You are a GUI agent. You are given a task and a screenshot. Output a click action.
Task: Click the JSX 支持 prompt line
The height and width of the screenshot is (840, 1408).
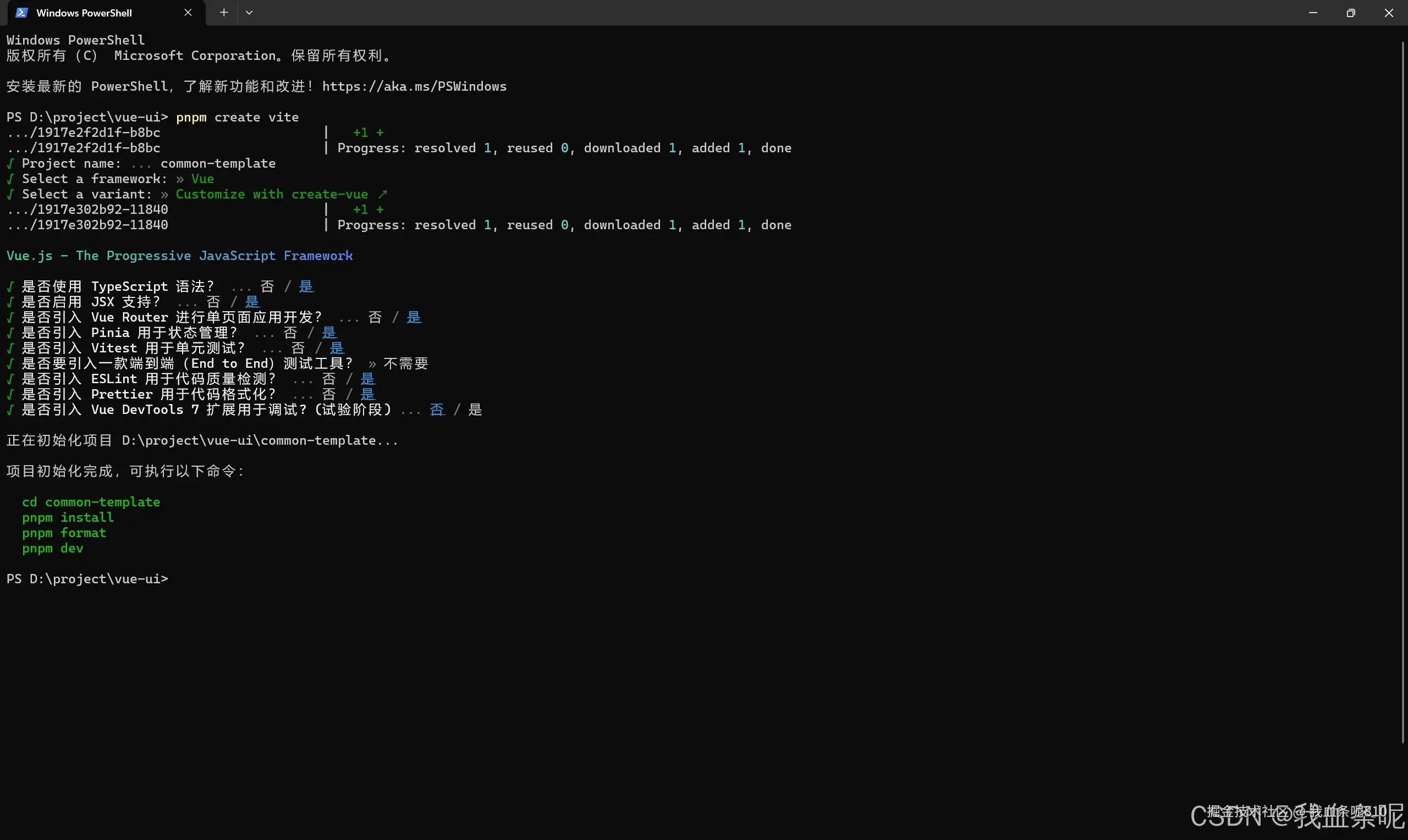[133, 302]
